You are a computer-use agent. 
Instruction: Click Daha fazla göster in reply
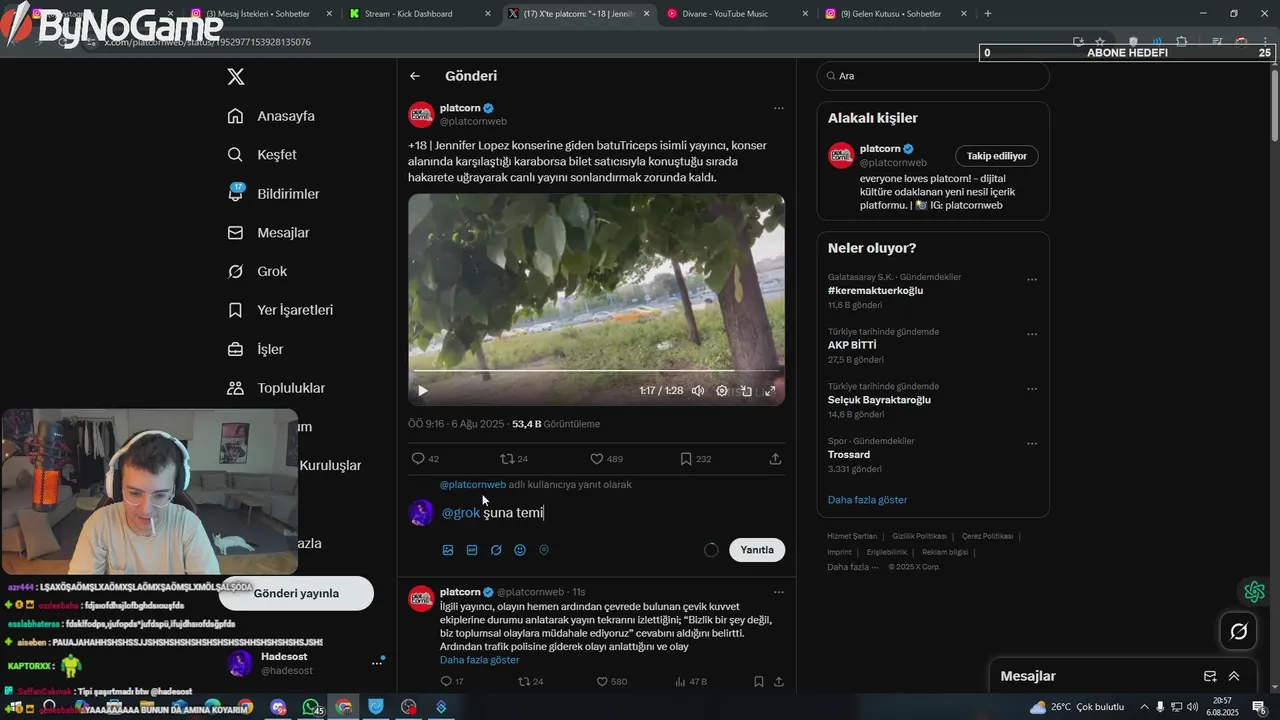tap(480, 660)
